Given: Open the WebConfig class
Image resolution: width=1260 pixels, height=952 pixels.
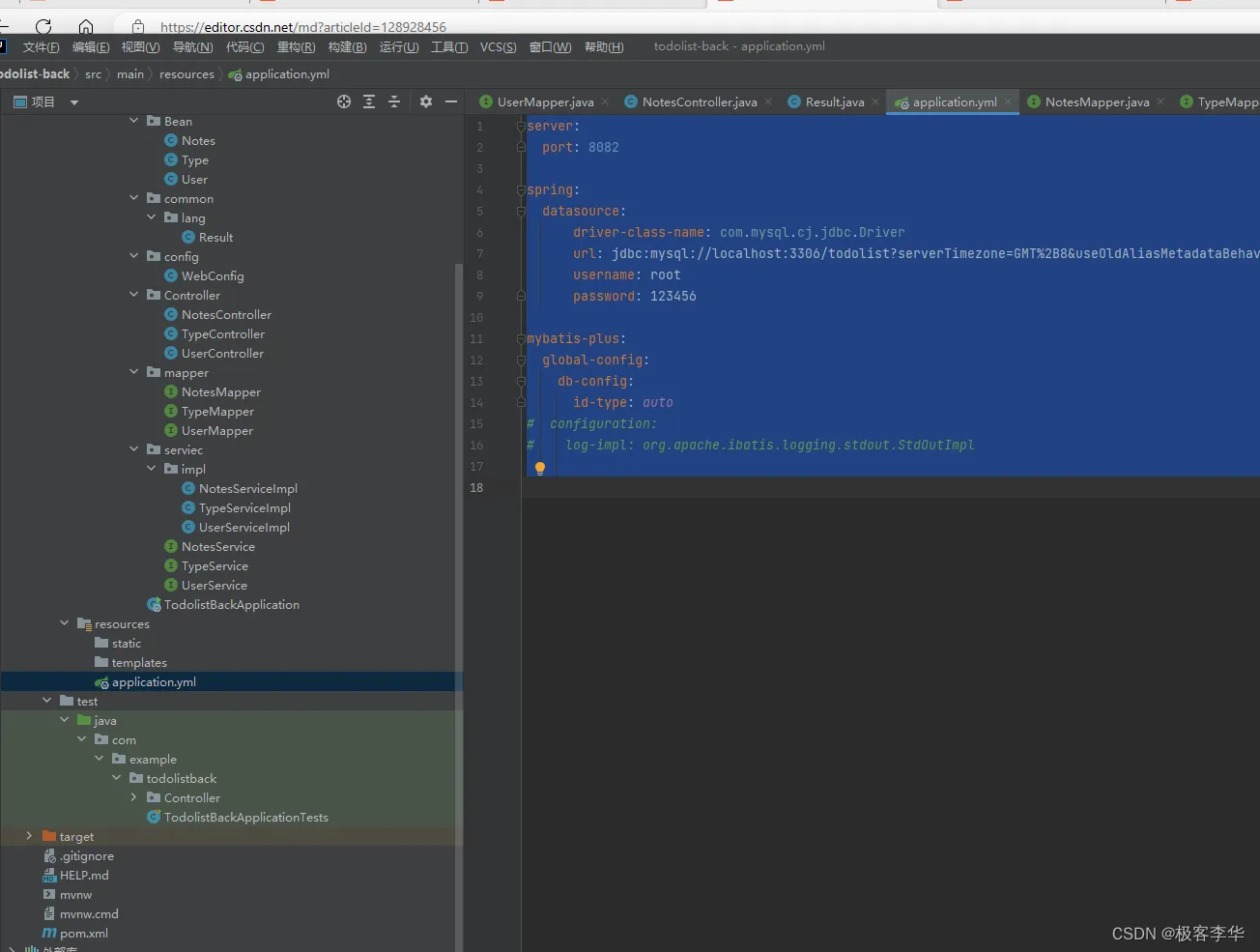Looking at the screenshot, I should 213,276.
